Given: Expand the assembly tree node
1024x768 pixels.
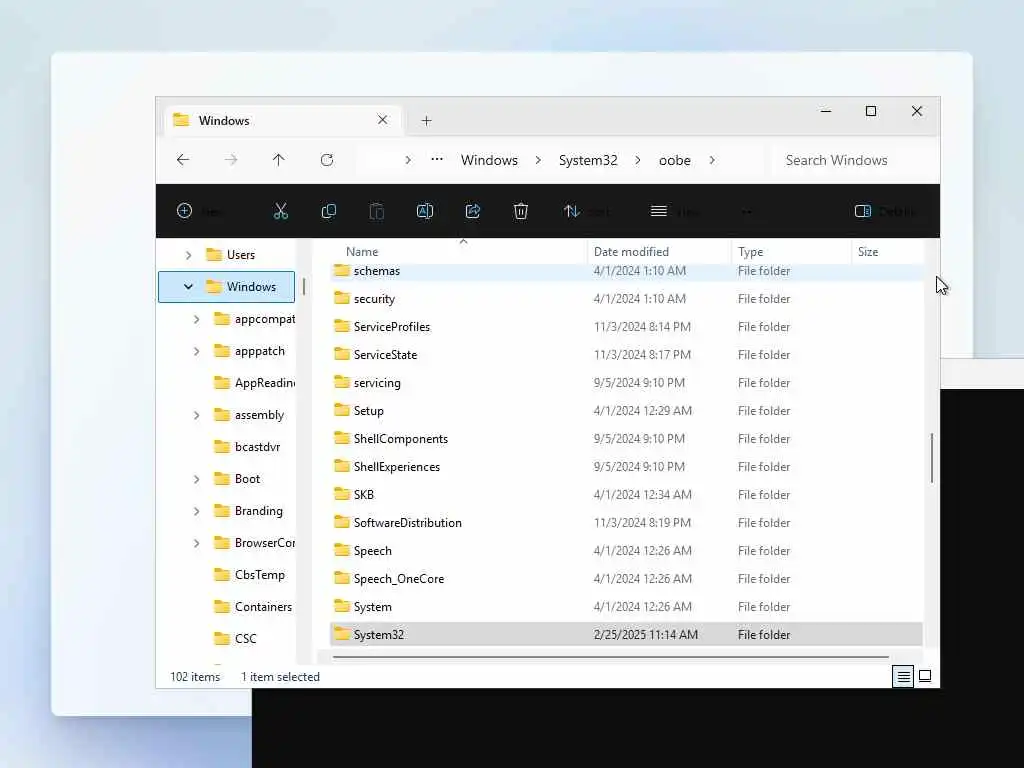Looking at the screenshot, I should coord(197,415).
